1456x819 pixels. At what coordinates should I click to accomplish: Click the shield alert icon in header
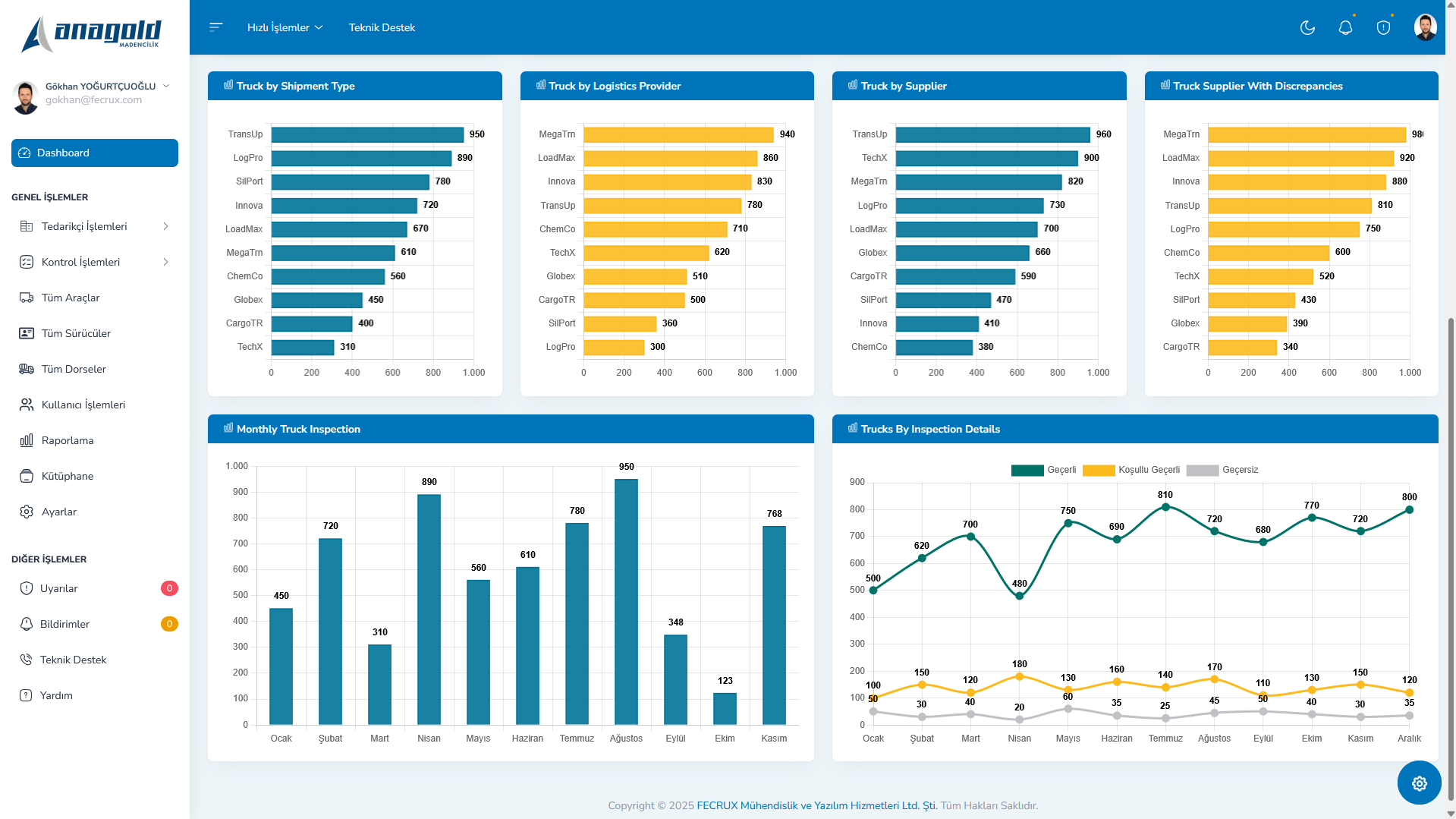tap(1383, 28)
